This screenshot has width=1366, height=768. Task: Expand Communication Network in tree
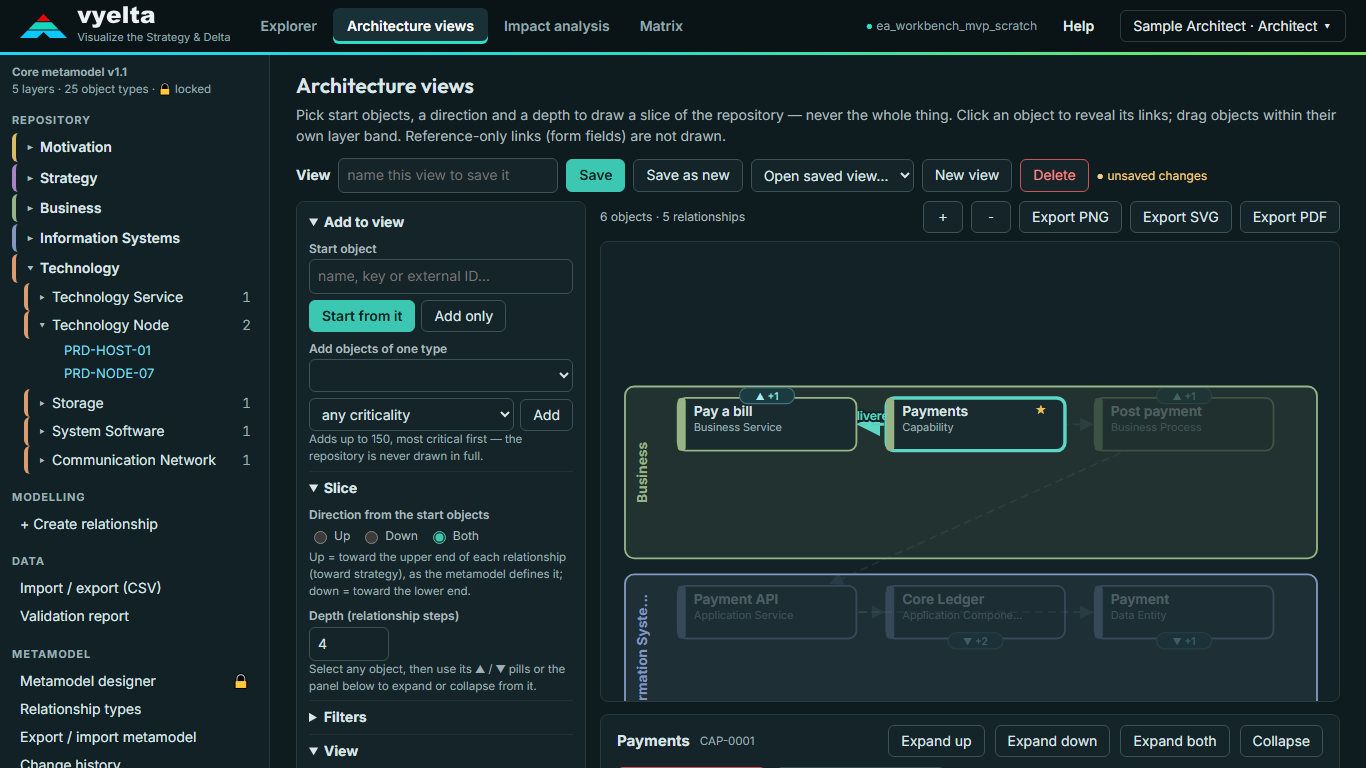coord(43,460)
